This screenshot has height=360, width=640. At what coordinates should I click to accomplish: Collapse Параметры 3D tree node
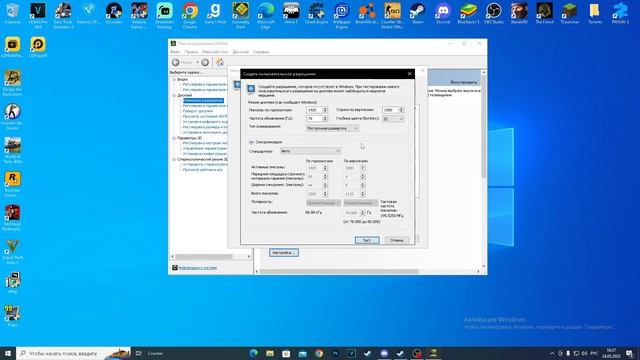[x=174, y=138]
